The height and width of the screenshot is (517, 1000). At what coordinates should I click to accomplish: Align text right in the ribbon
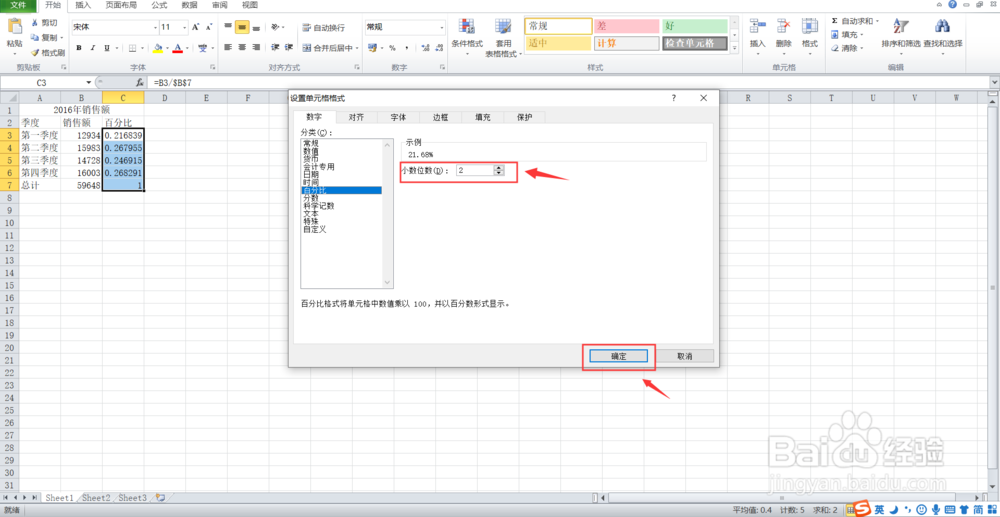pyautogui.click(x=256, y=48)
